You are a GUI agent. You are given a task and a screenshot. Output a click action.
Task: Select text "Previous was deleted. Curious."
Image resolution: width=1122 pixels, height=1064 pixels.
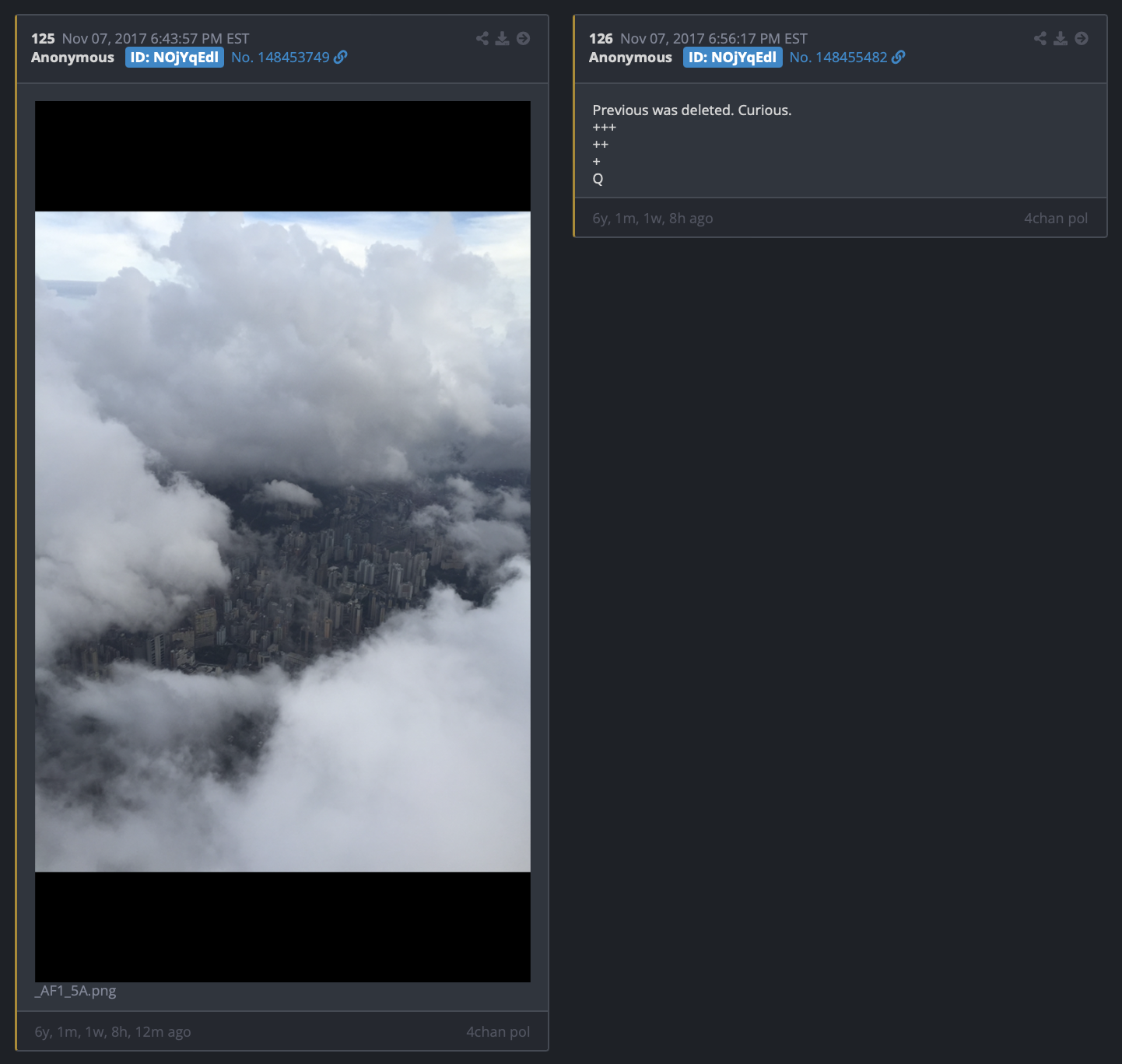point(692,110)
